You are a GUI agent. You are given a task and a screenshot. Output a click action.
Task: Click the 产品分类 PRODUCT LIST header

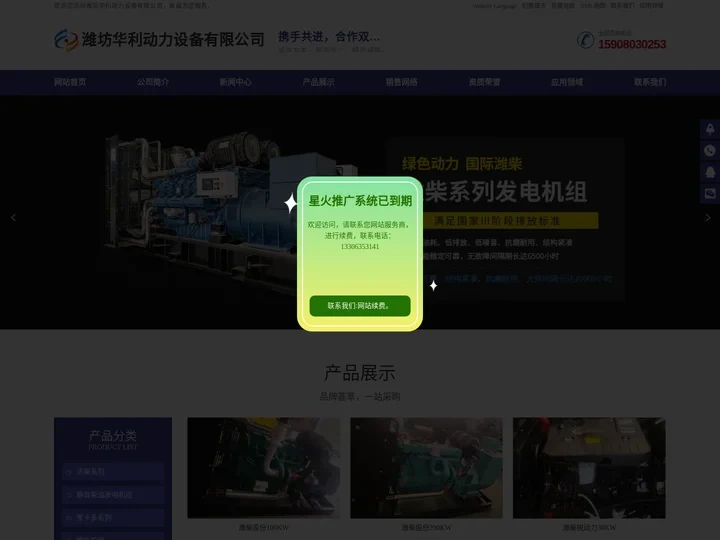[113, 439]
